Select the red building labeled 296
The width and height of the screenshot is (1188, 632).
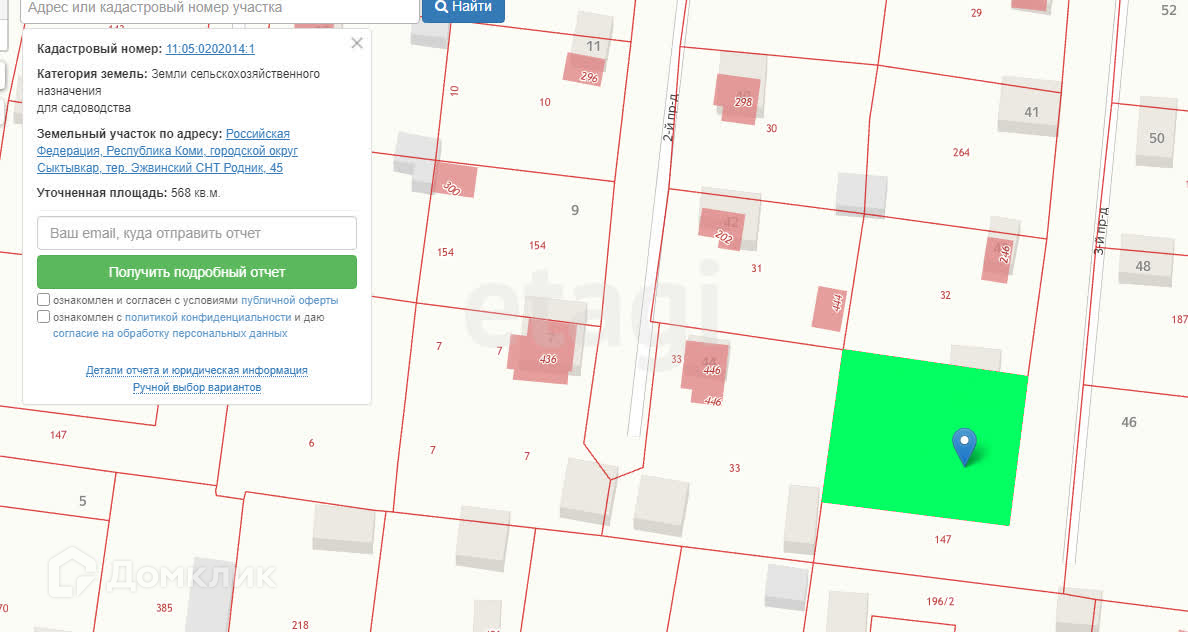click(x=583, y=69)
